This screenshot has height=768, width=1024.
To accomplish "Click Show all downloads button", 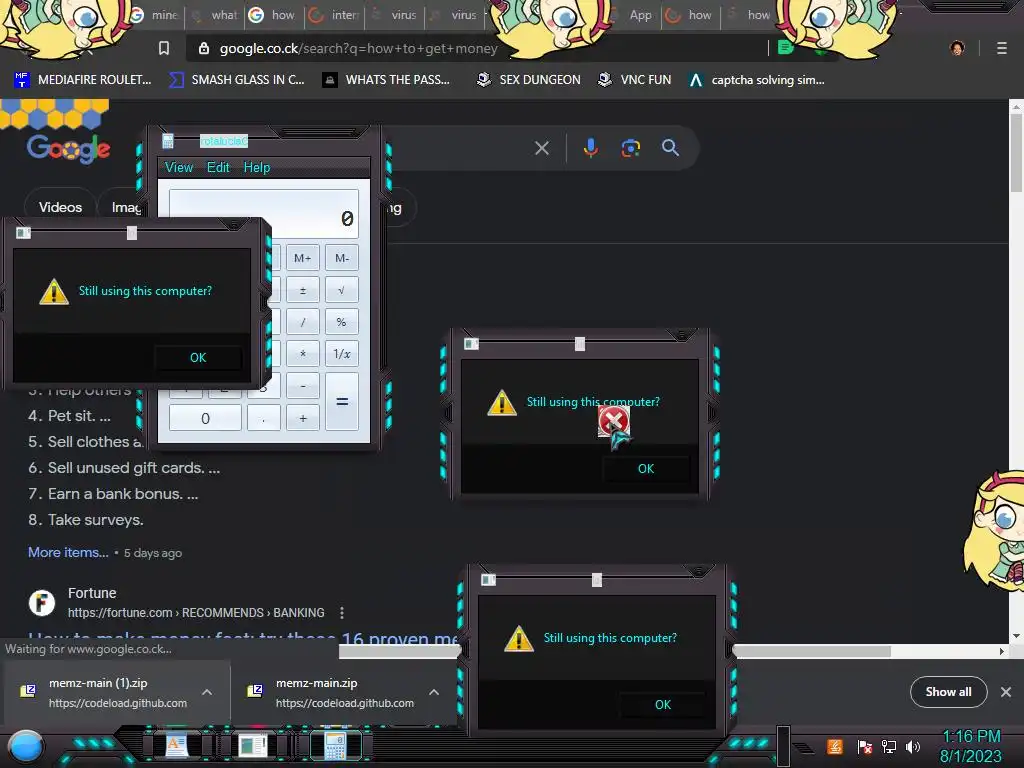I will coord(948,692).
